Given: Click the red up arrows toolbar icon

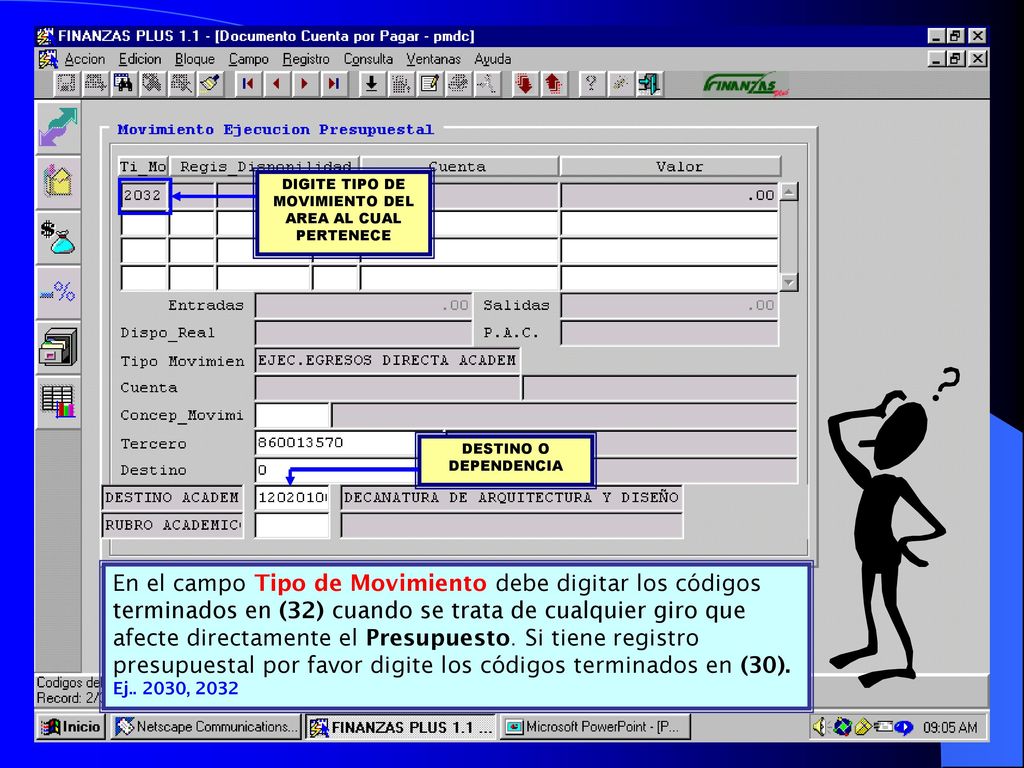Looking at the screenshot, I should pyautogui.click(x=552, y=84).
